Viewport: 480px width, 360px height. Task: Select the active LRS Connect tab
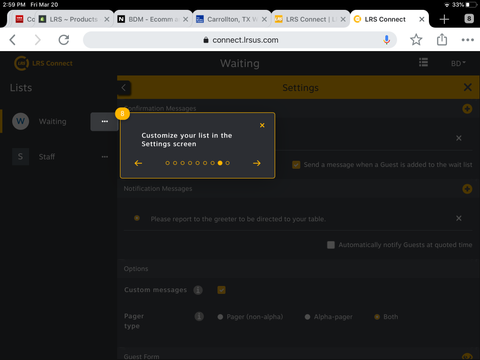385,19
